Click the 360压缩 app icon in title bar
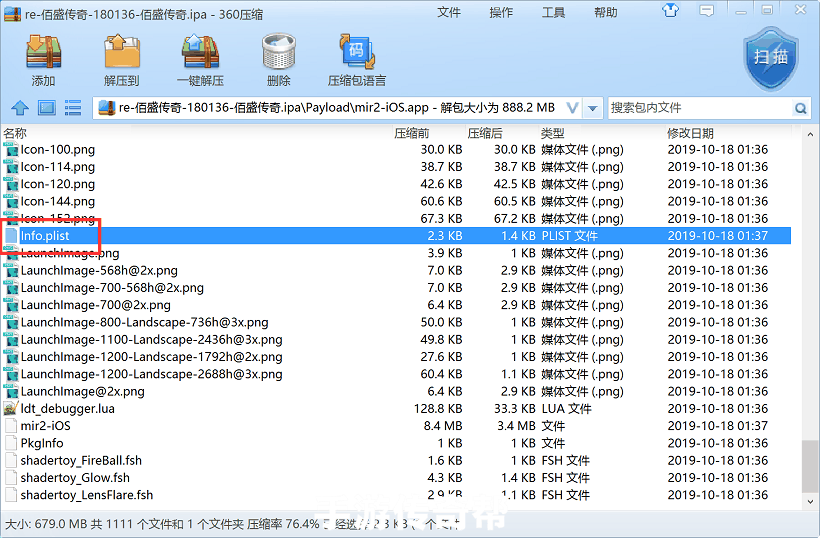The width and height of the screenshot is (820, 538). [x=12, y=13]
